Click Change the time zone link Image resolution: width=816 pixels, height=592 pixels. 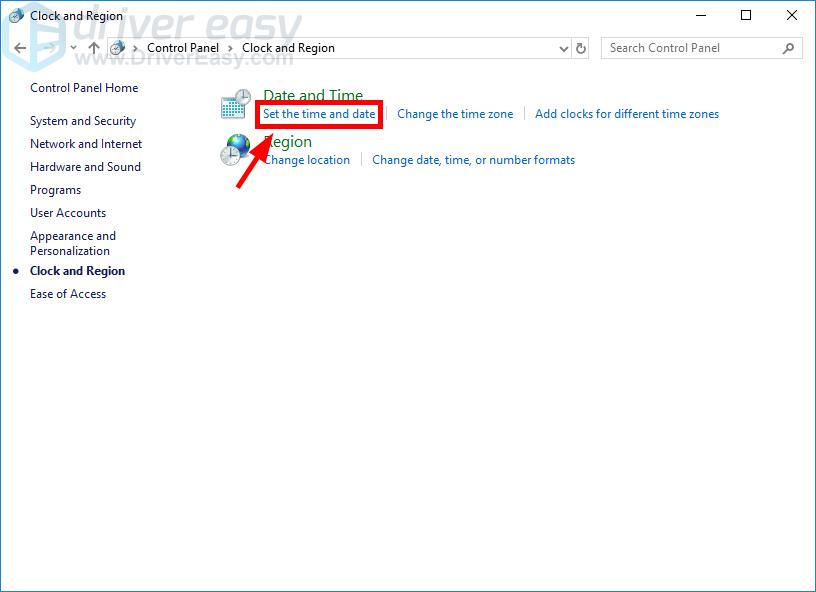(455, 114)
